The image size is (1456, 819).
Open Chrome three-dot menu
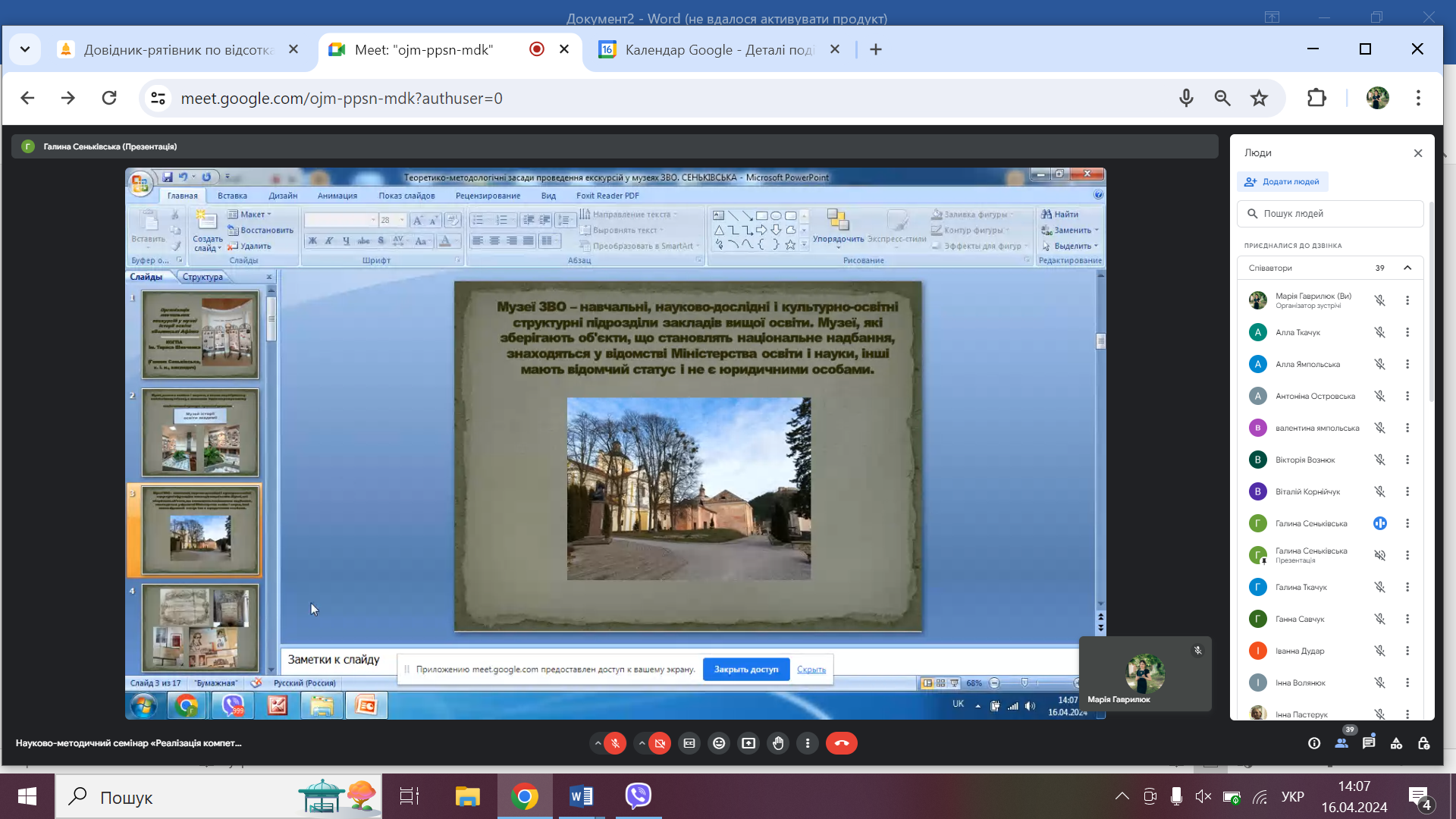pos(1418,98)
